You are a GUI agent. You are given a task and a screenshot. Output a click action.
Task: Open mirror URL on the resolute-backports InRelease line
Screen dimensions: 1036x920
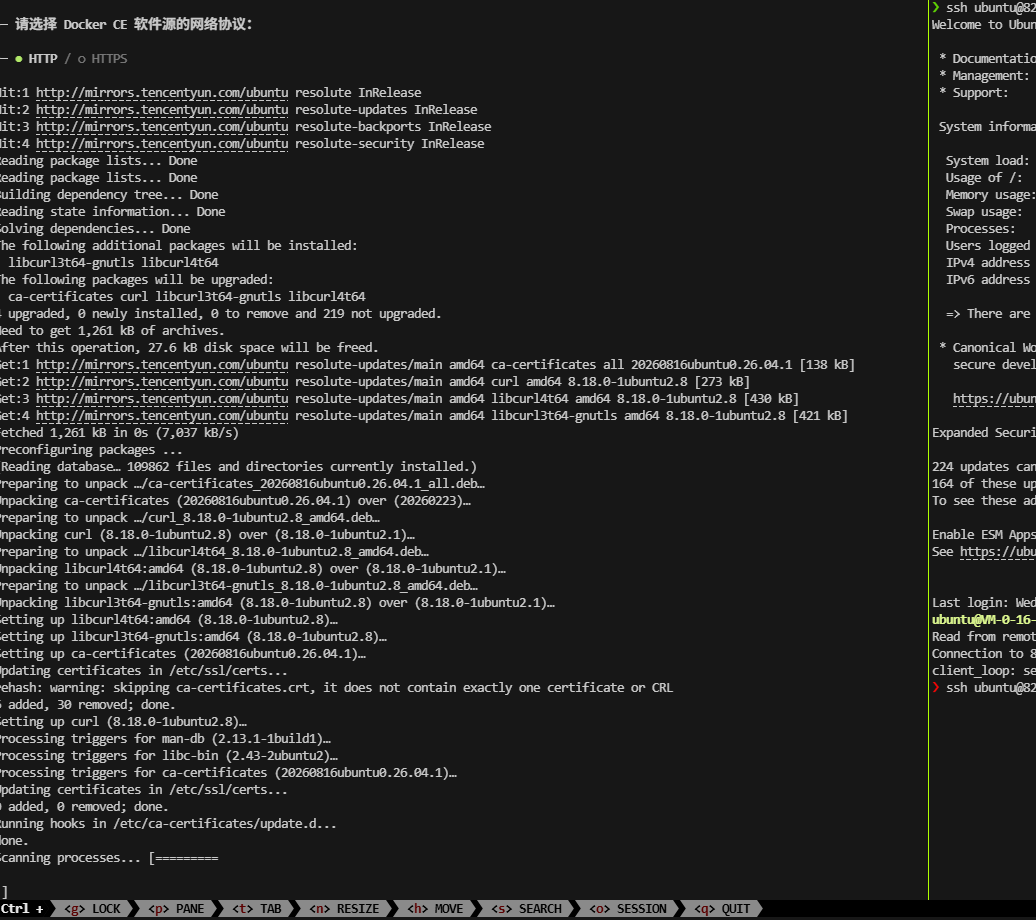(162, 127)
